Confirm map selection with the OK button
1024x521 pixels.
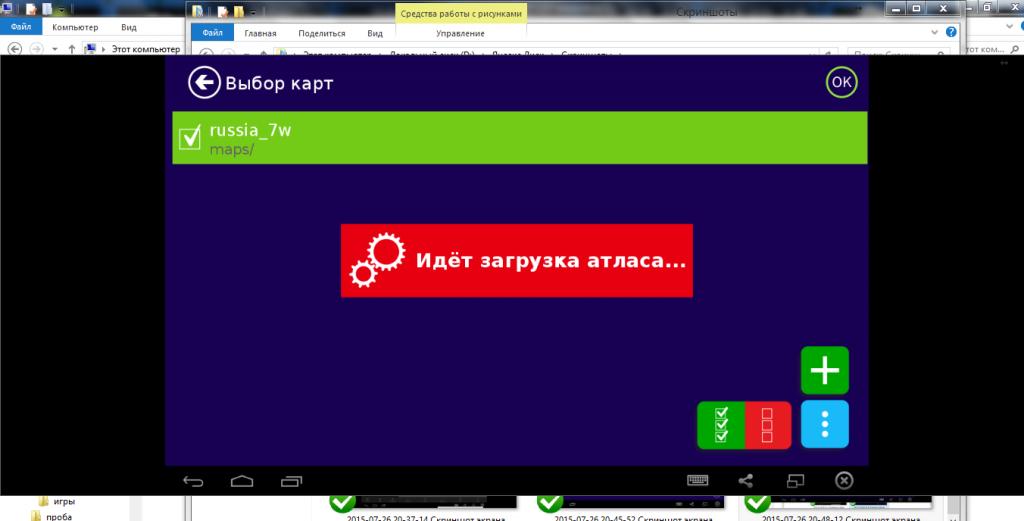pos(841,83)
